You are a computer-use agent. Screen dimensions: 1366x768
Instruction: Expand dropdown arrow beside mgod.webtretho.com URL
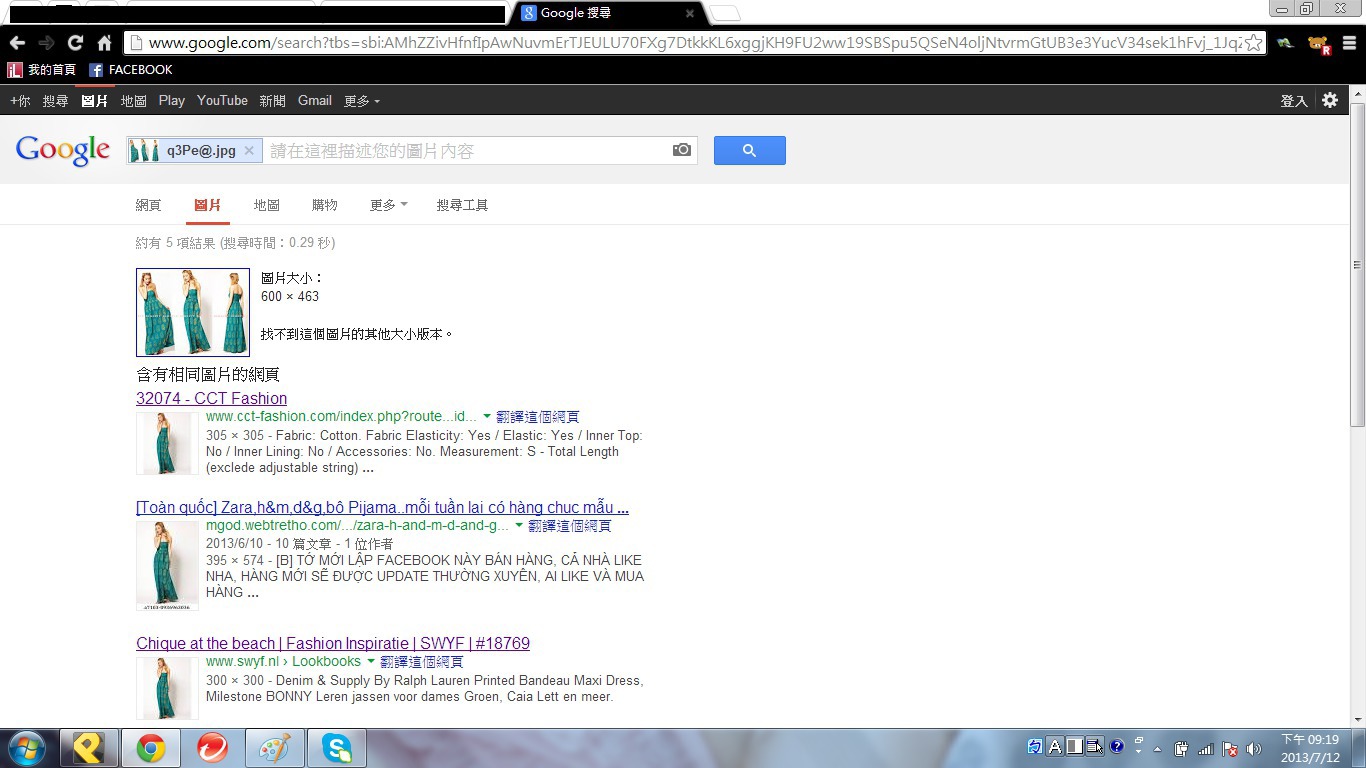coord(519,525)
